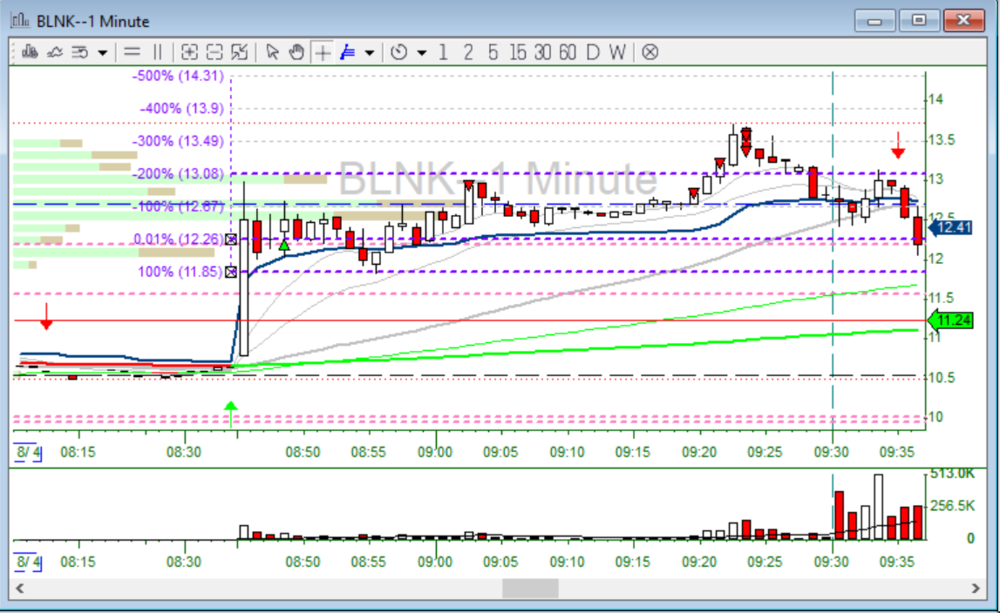The width and height of the screenshot is (1000, 613).
Task: Click the clock time interval icon
Action: (399, 52)
